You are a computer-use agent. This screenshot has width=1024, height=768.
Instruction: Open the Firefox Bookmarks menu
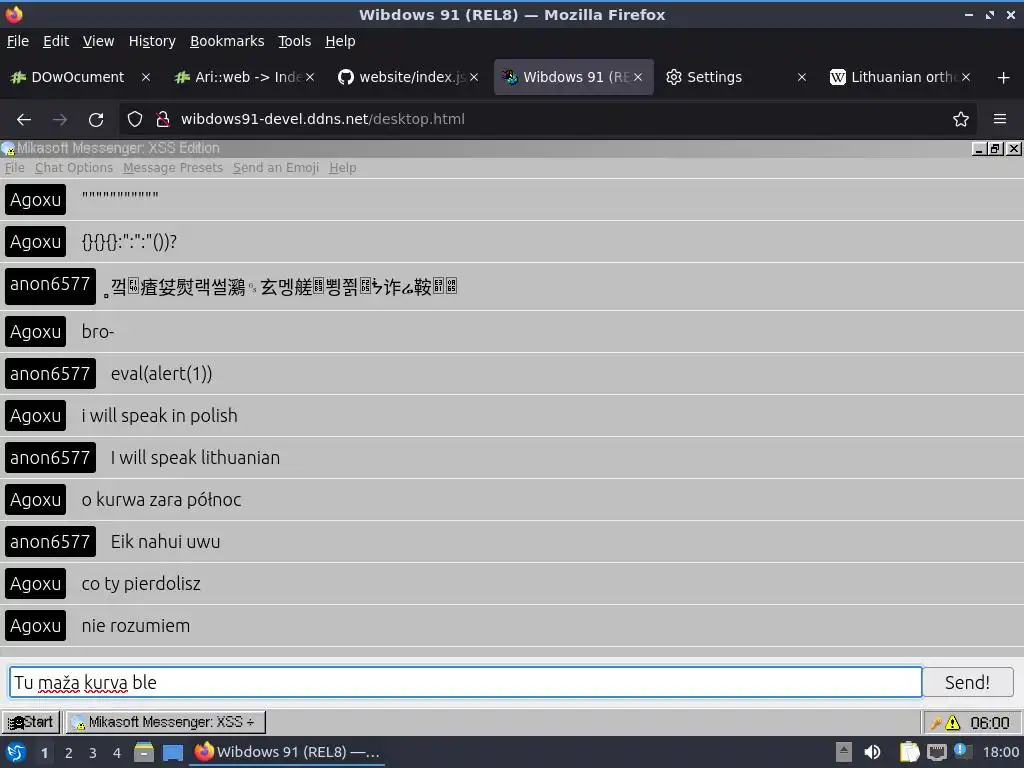tap(227, 41)
